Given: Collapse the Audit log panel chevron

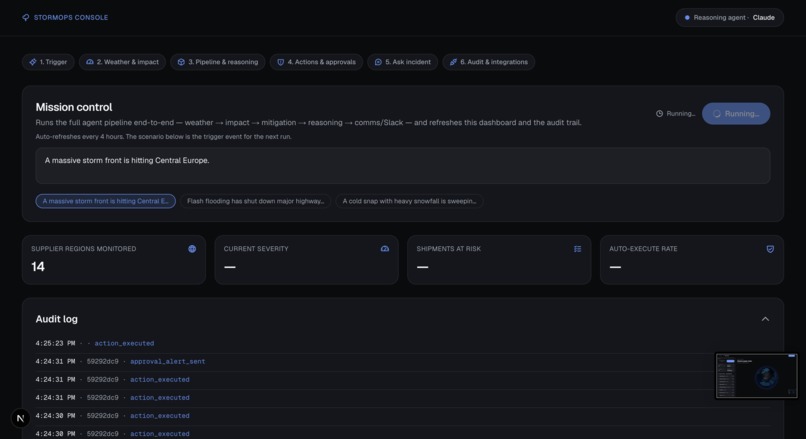Looking at the screenshot, I should point(765,319).
